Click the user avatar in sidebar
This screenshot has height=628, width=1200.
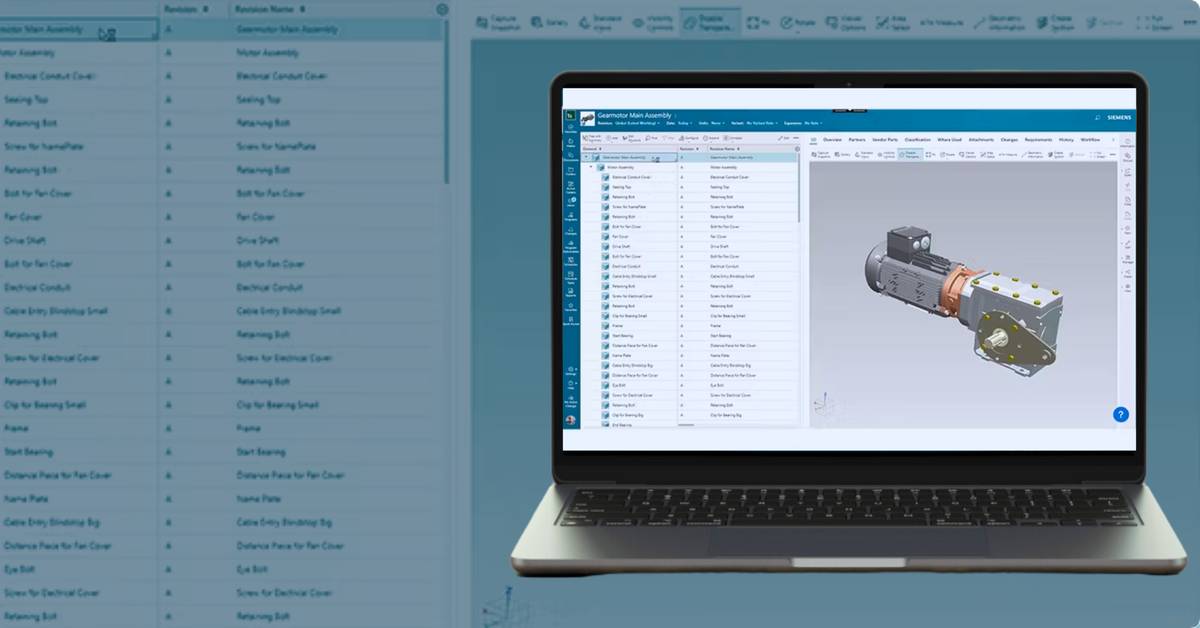570,421
